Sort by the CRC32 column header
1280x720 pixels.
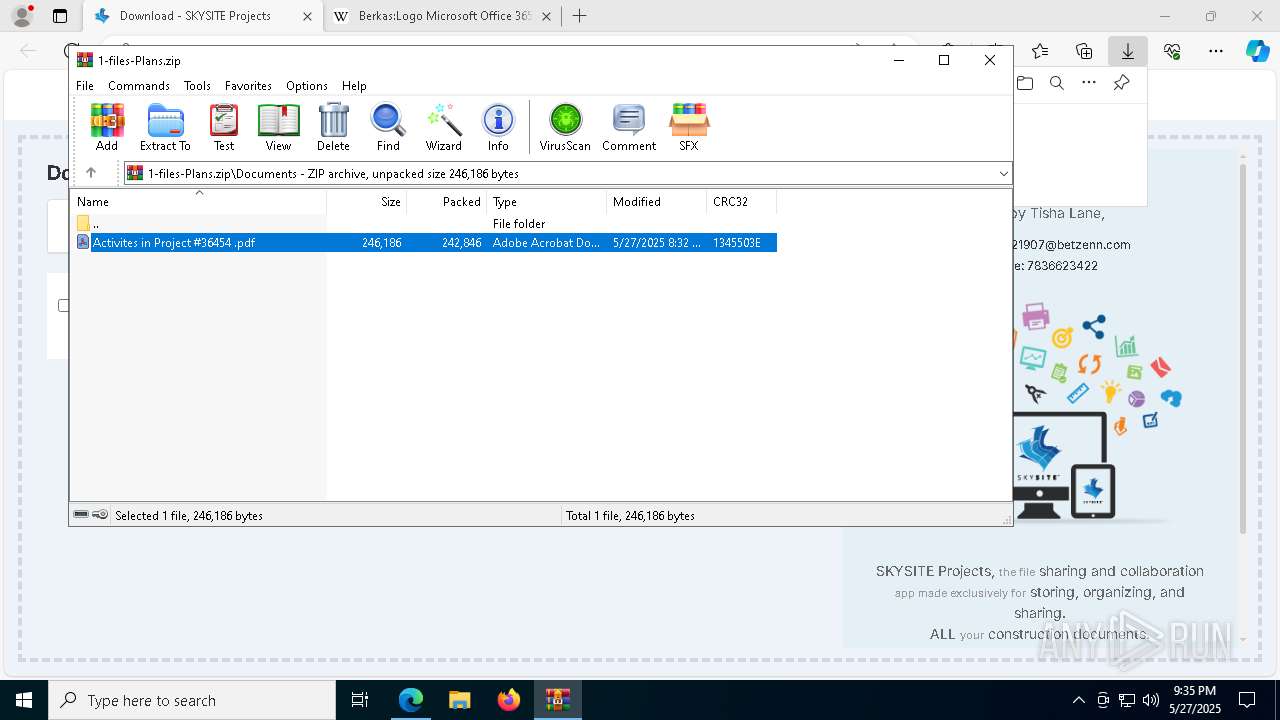[x=742, y=202]
